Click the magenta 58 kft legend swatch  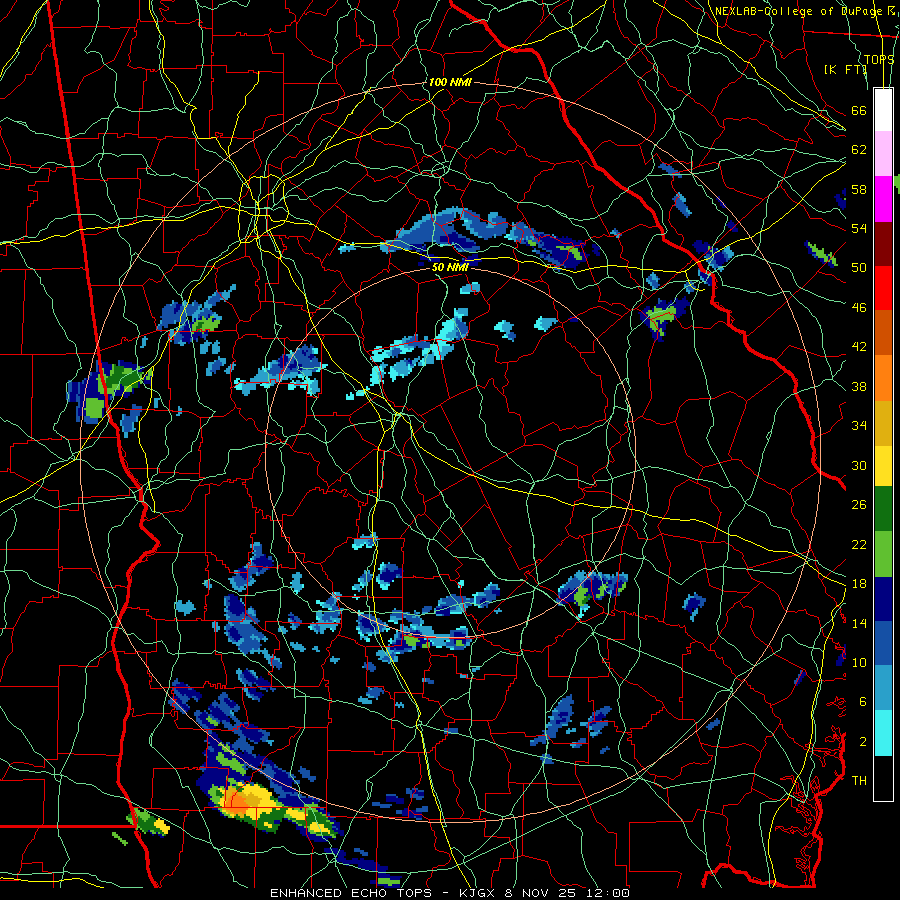pyautogui.click(x=883, y=199)
